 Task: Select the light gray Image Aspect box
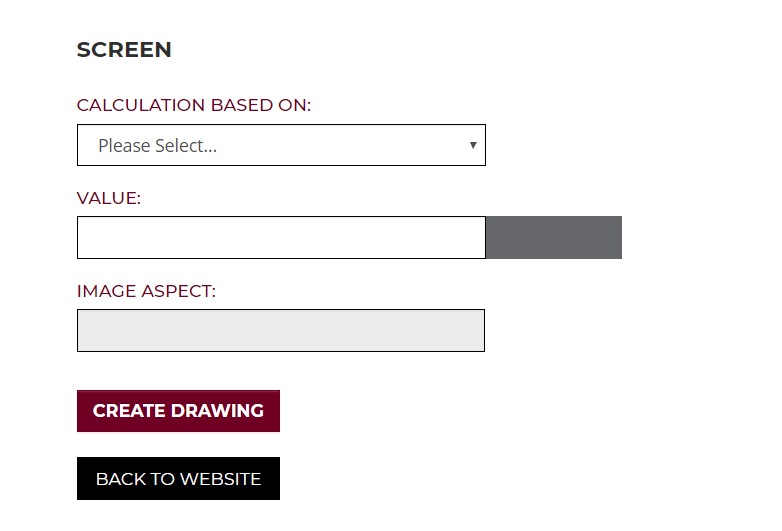click(281, 331)
